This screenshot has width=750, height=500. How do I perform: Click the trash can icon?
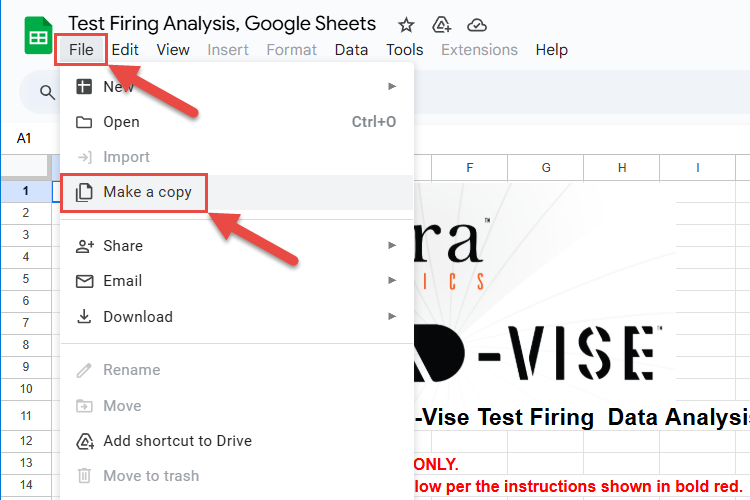[x=84, y=476]
